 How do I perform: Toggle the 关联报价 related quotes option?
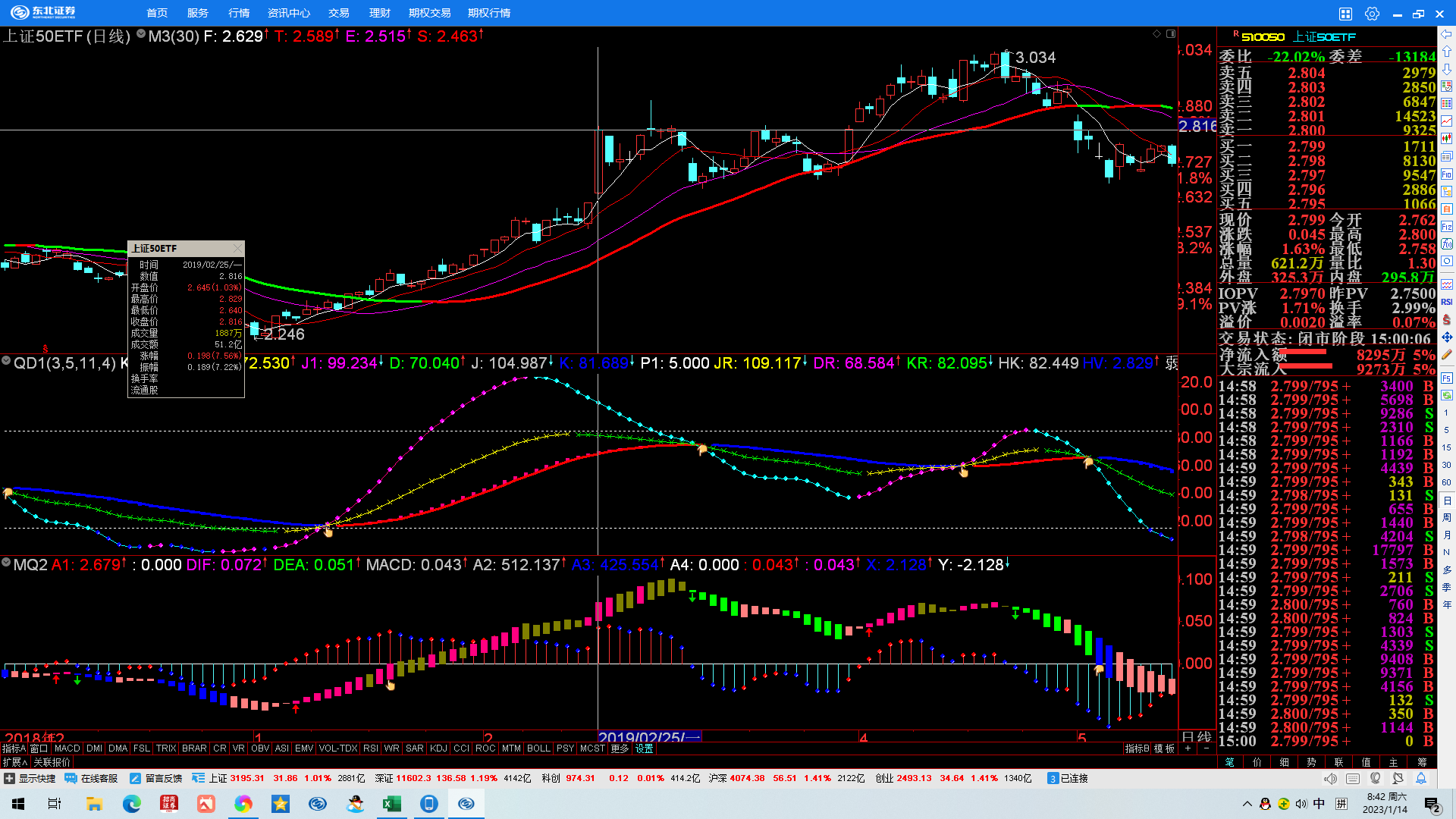tap(52, 762)
